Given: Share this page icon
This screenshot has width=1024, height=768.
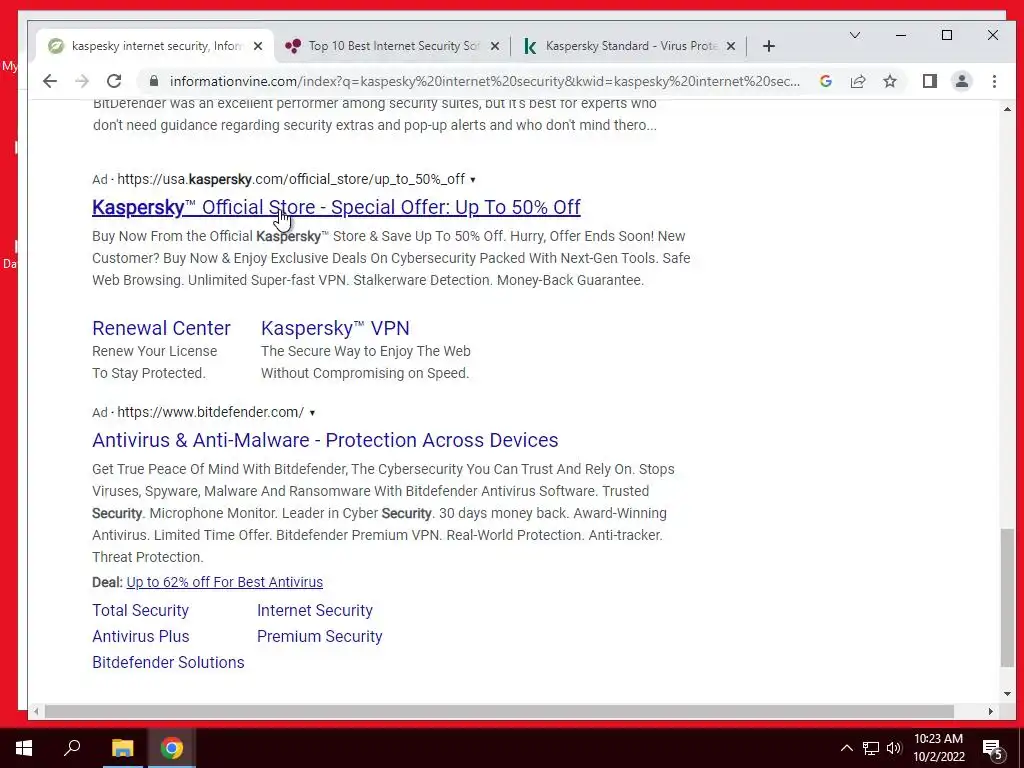Looking at the screenshot, I should (x=857, y=81).
